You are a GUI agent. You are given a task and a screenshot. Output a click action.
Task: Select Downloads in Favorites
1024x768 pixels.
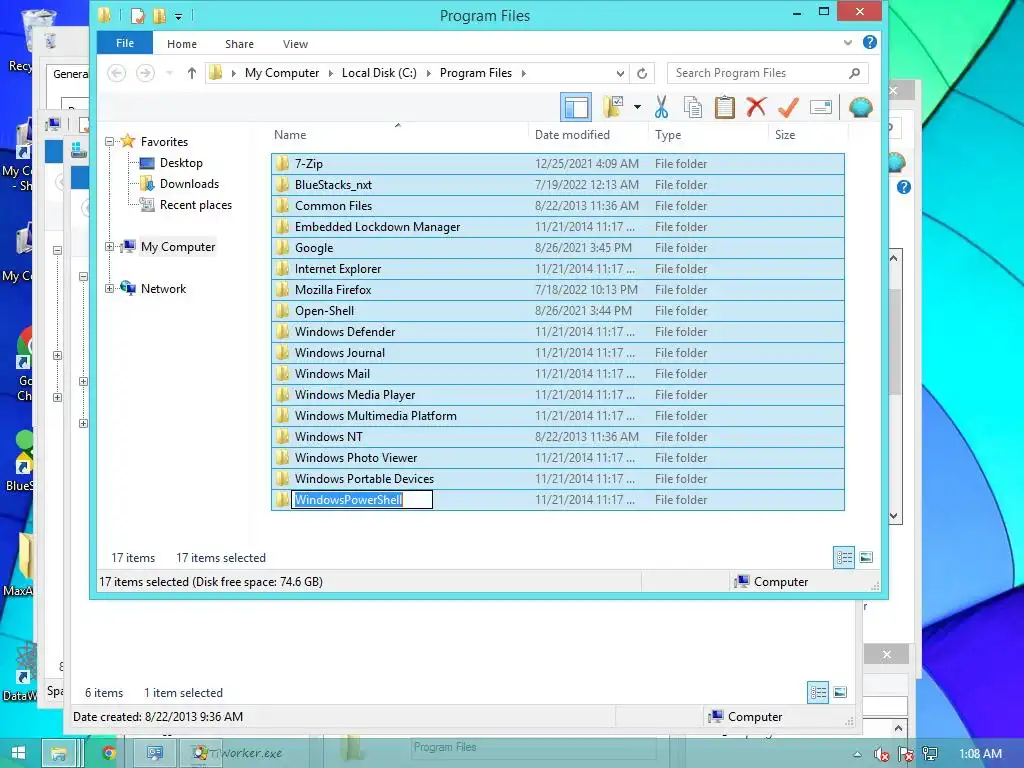[189, 184]
